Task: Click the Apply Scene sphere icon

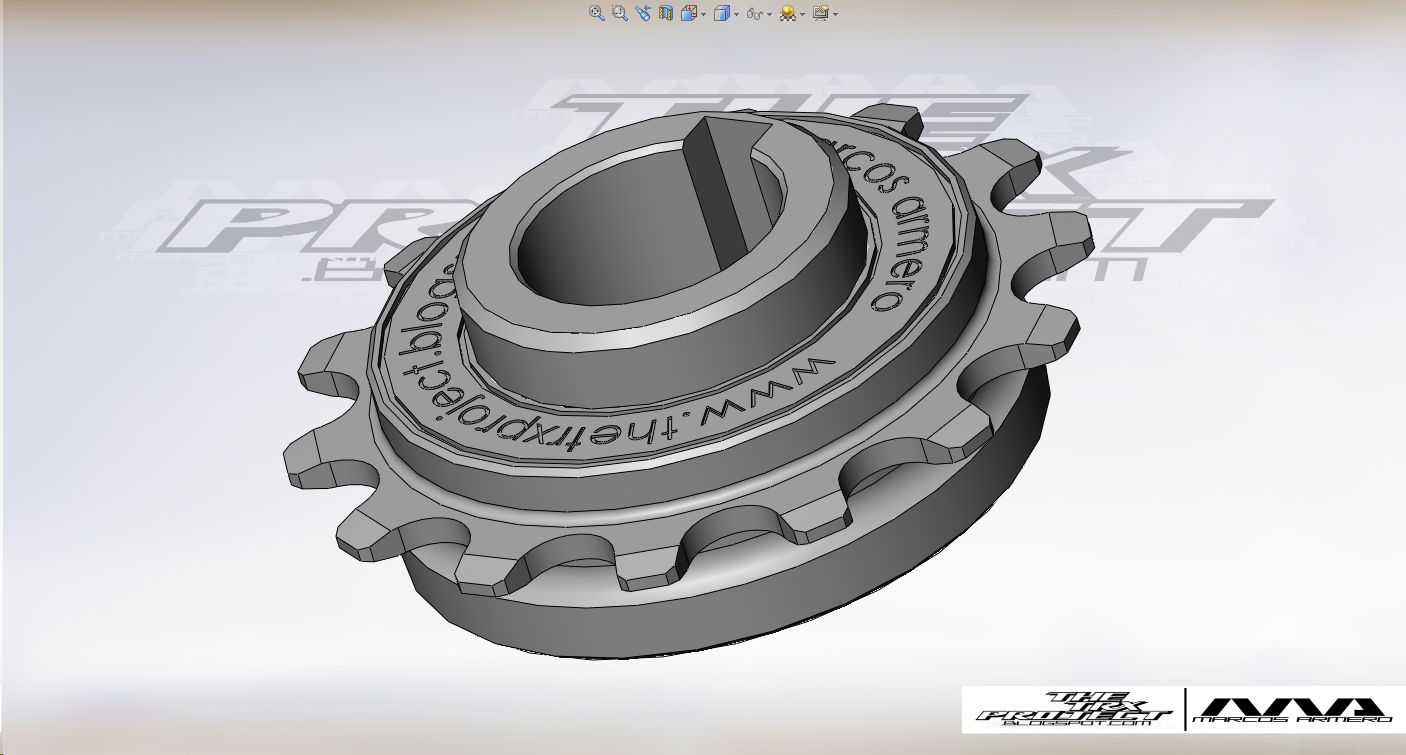Action: tap(788, 13)
